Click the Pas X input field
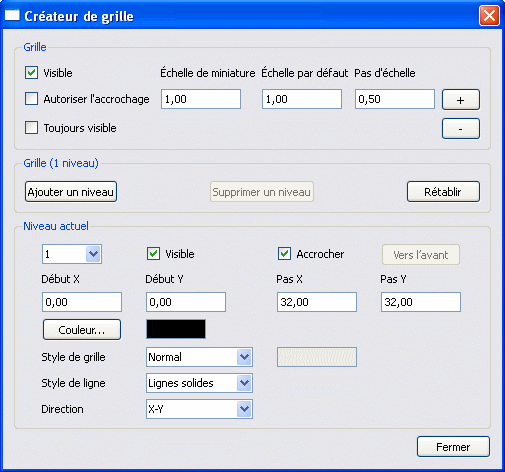 point(317,302)
